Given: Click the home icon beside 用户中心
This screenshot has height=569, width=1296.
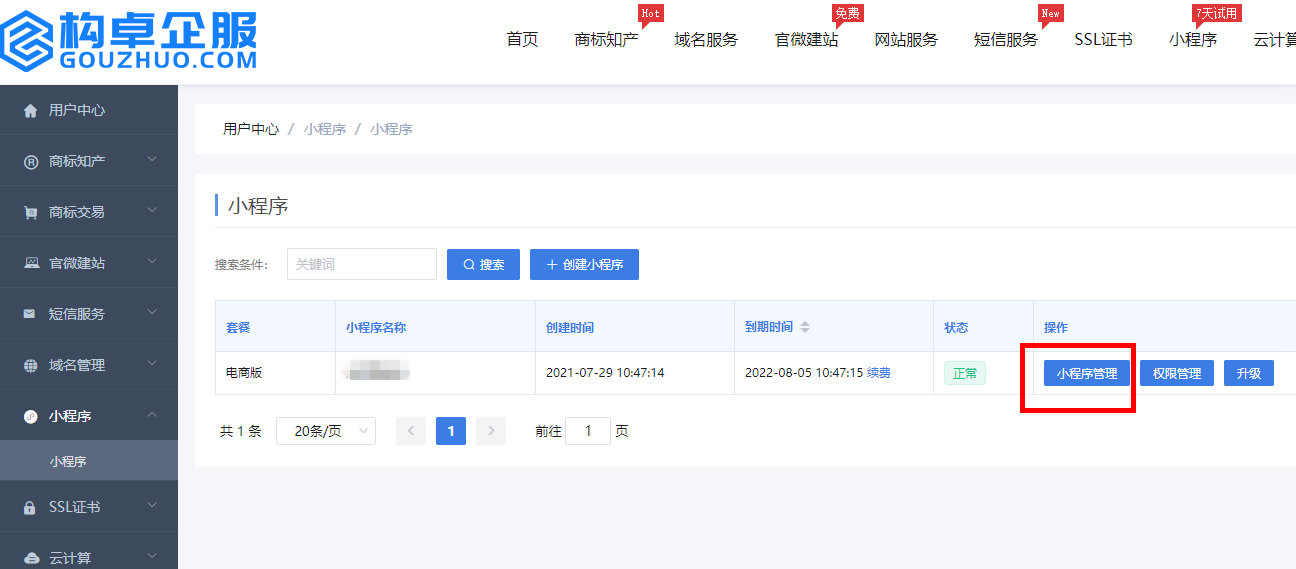Looking at the screenshot, I should click(30, 110).
